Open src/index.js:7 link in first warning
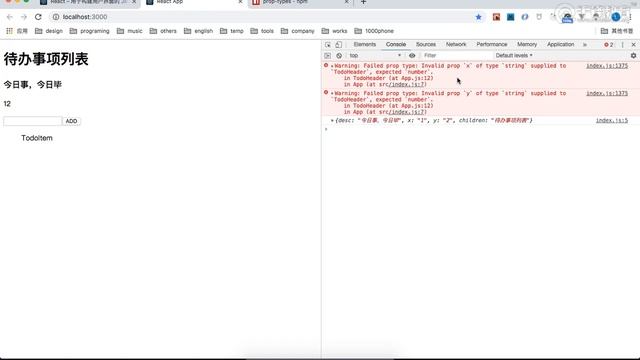The image size is (640, 360). [406, 84]
